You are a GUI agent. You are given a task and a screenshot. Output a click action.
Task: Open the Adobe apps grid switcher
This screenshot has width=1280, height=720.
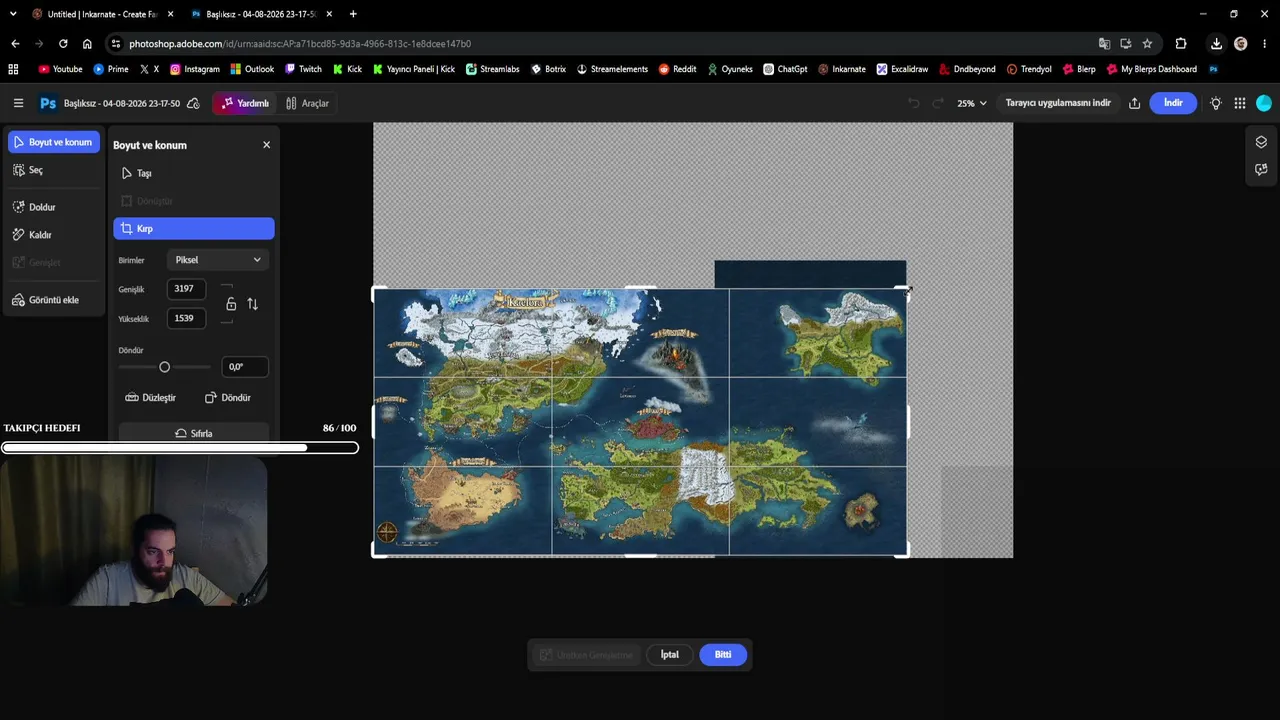pos(1240,103)
